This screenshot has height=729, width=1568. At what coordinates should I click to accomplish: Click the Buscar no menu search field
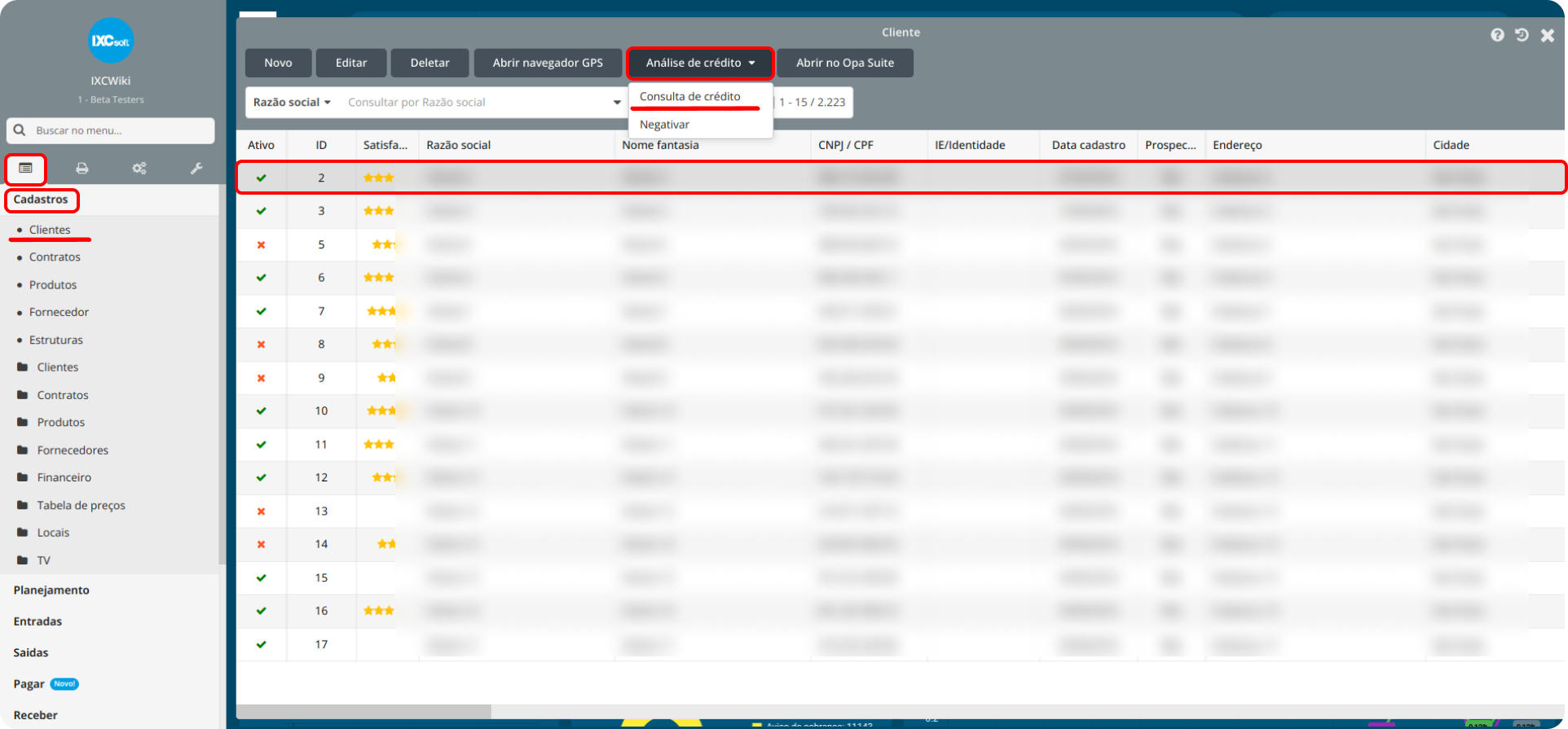pos(111,130)
